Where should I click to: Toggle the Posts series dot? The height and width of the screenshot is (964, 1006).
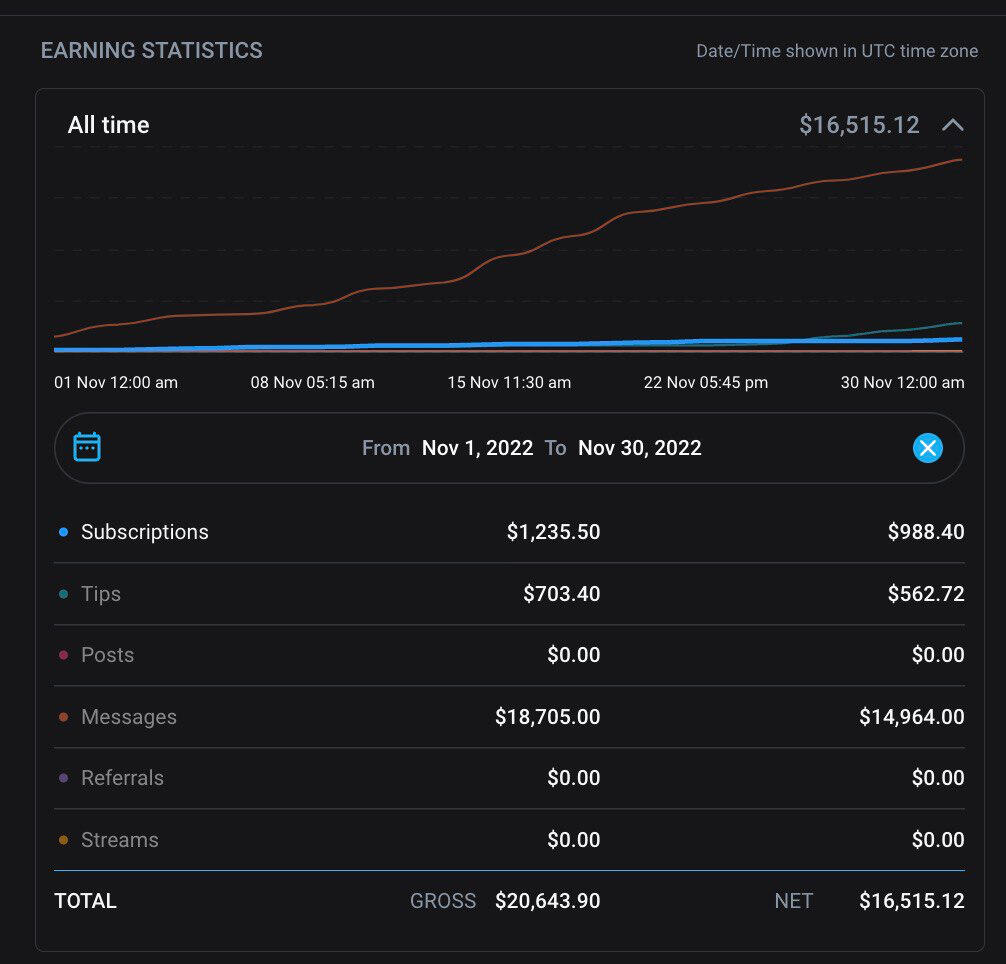pyautogui.click(x=64, y=656)
